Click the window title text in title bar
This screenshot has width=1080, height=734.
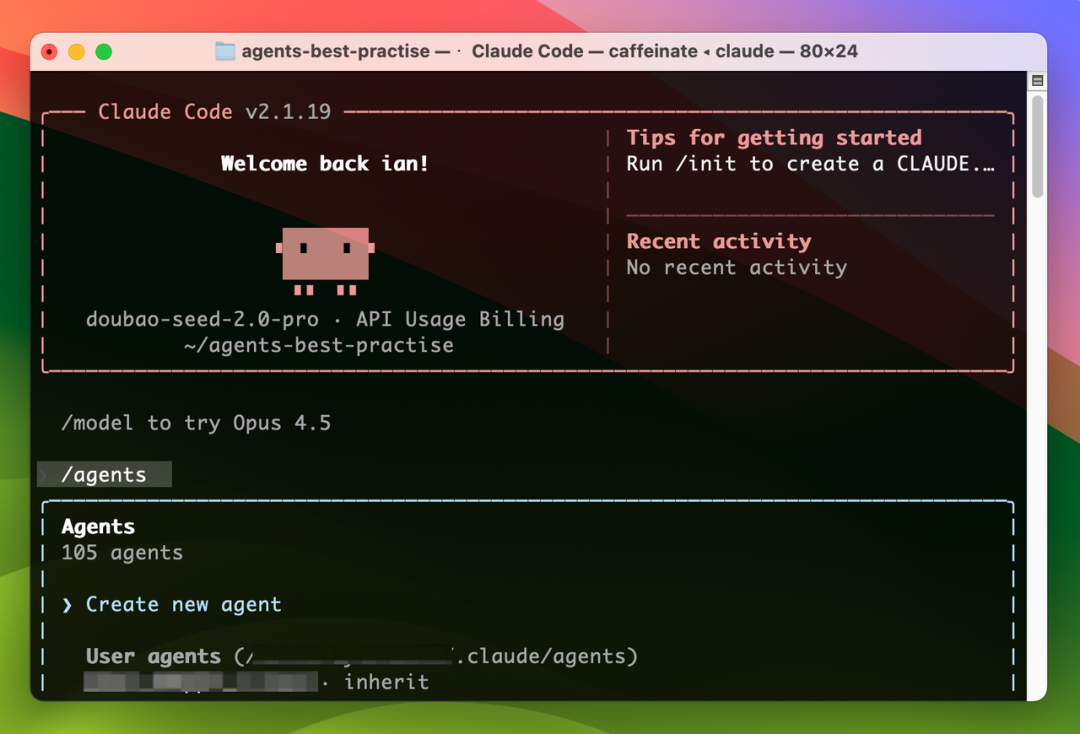point(549,51)
